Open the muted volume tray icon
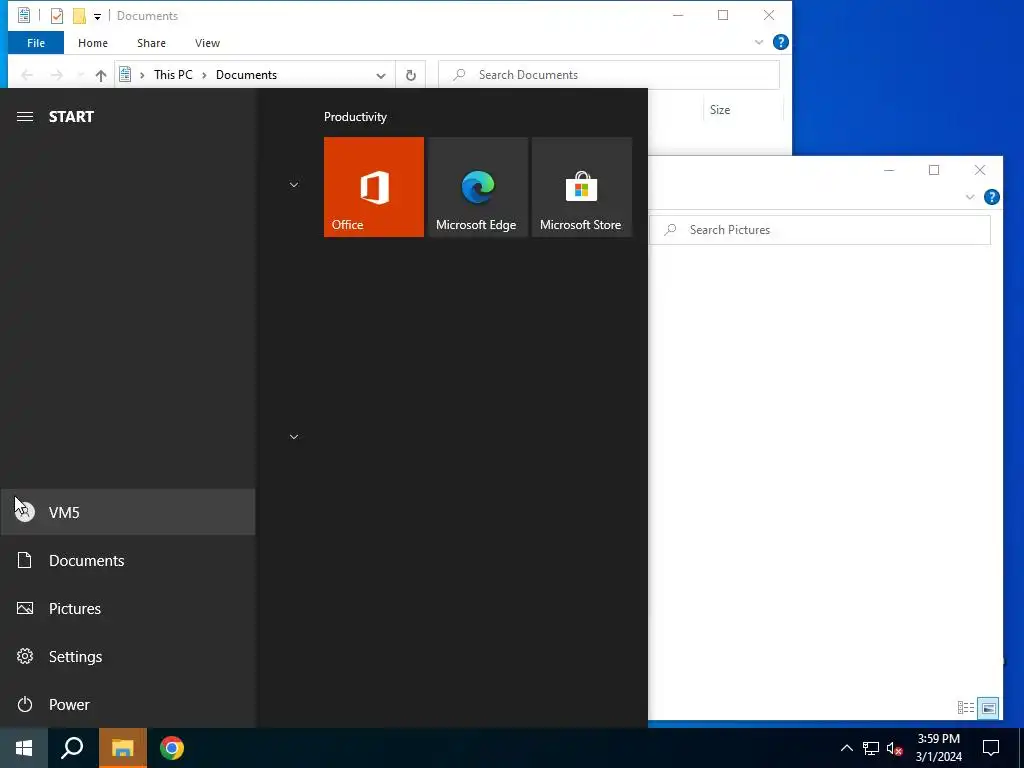This screenshot has height=768, width=1024. point(895,748)
